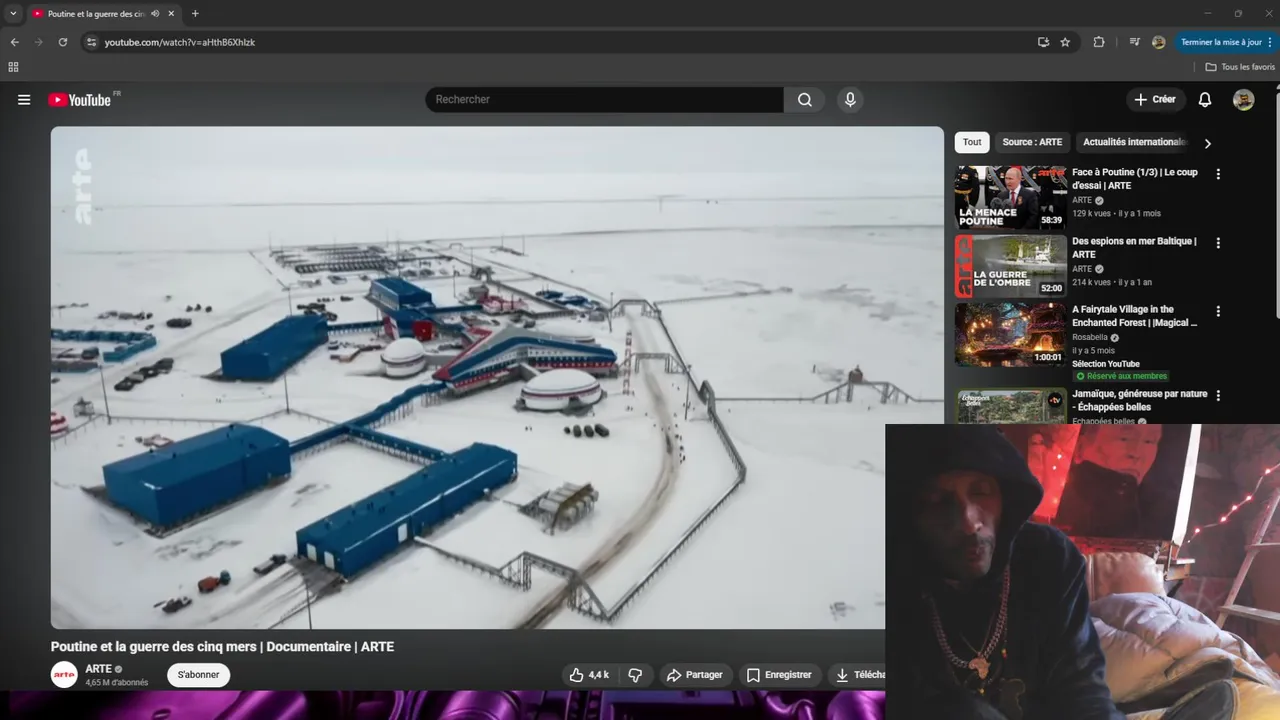This screenshot has height=720, width=1280.
Task: Click the browser address bar URL
Action: tap(180, 42)
